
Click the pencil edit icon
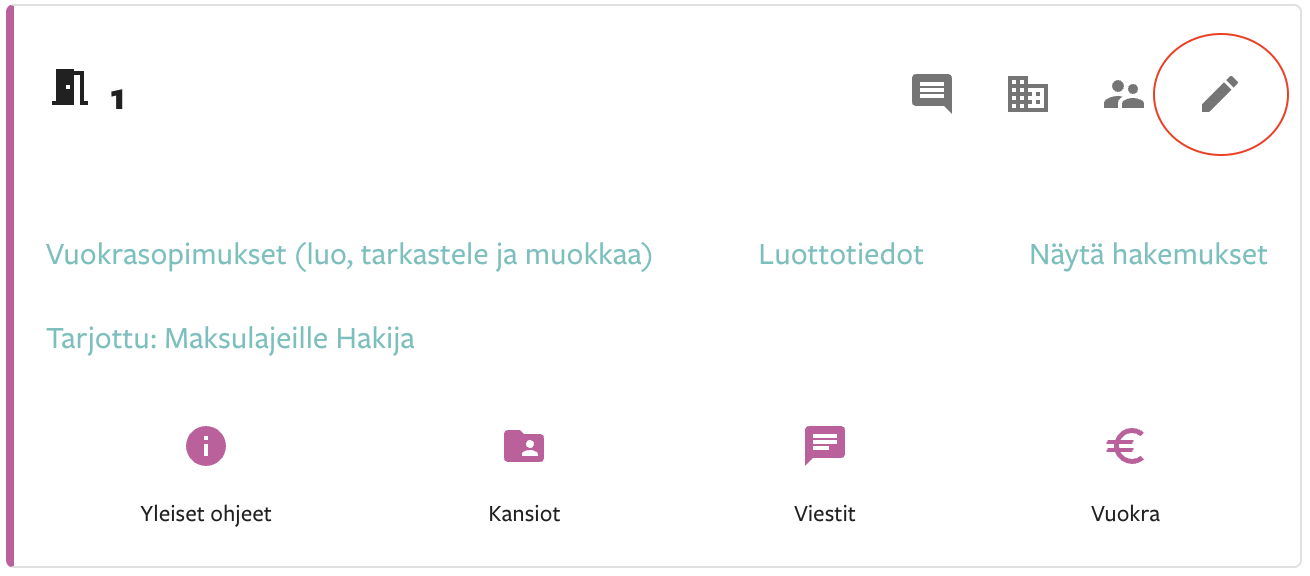click(1219, 95)
